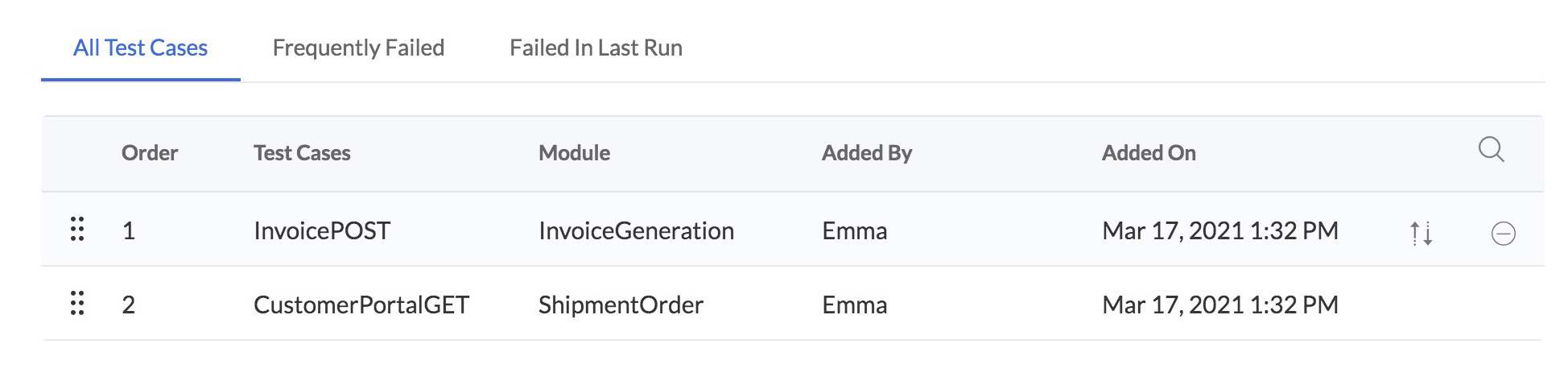Select the CustomerPortalGET row date cell
Viewport: 1568px width, 373px height.
pyautogui.click(x=1219, y=305)
